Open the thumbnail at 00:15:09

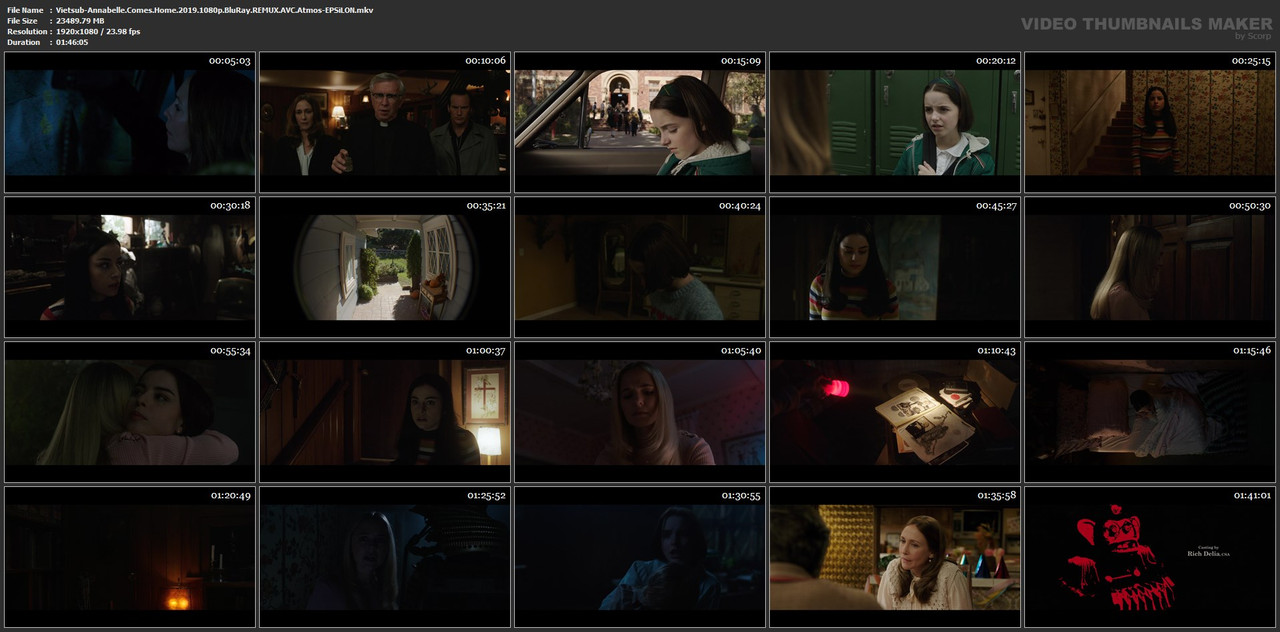(x=640, y=122)
